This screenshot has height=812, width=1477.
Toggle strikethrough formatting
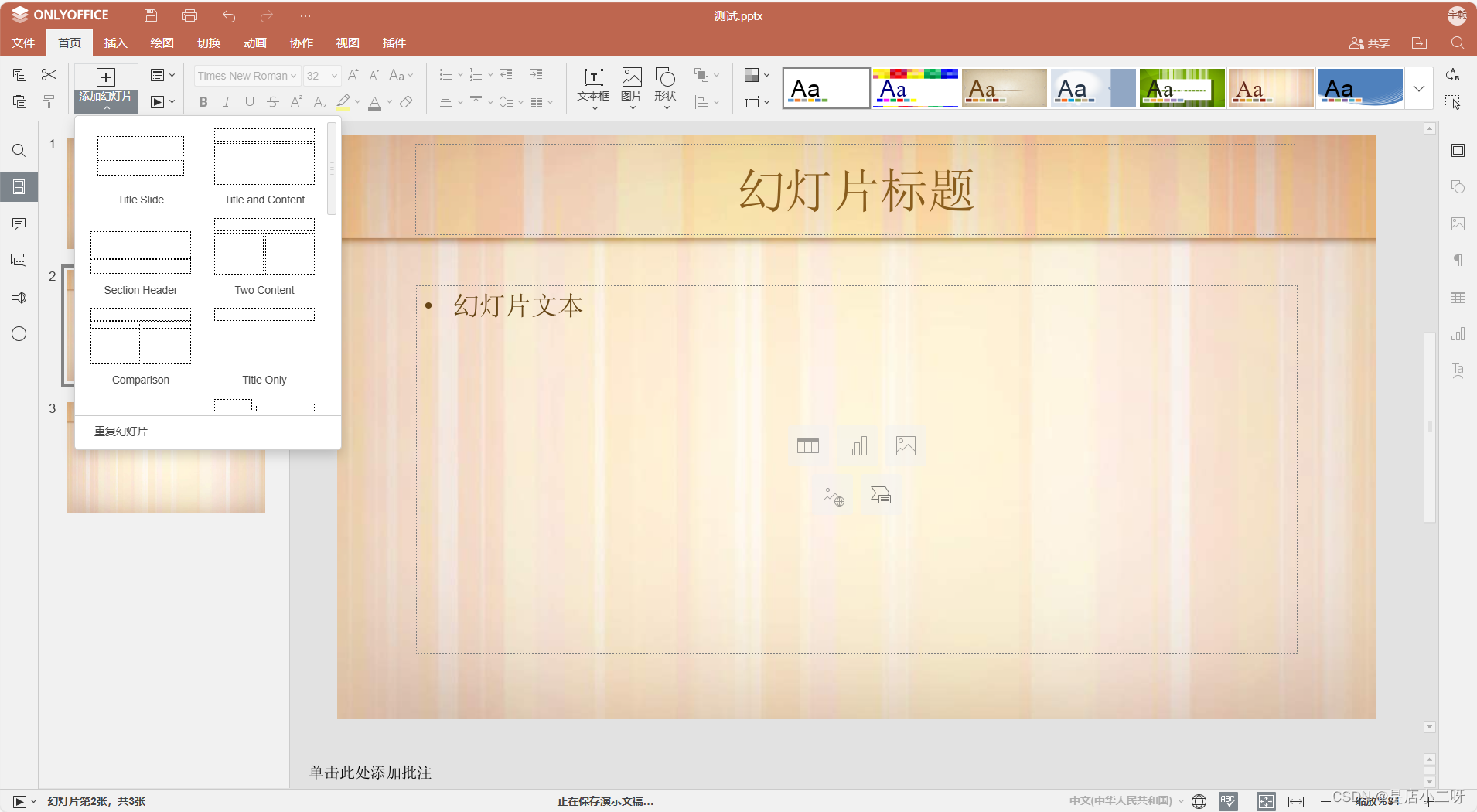click(273, 102)
